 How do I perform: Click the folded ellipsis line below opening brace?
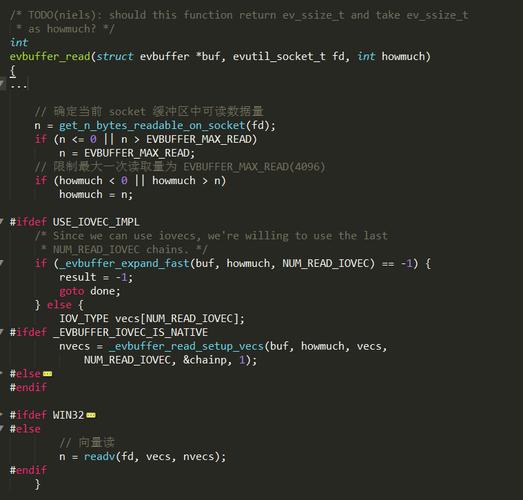19,84
